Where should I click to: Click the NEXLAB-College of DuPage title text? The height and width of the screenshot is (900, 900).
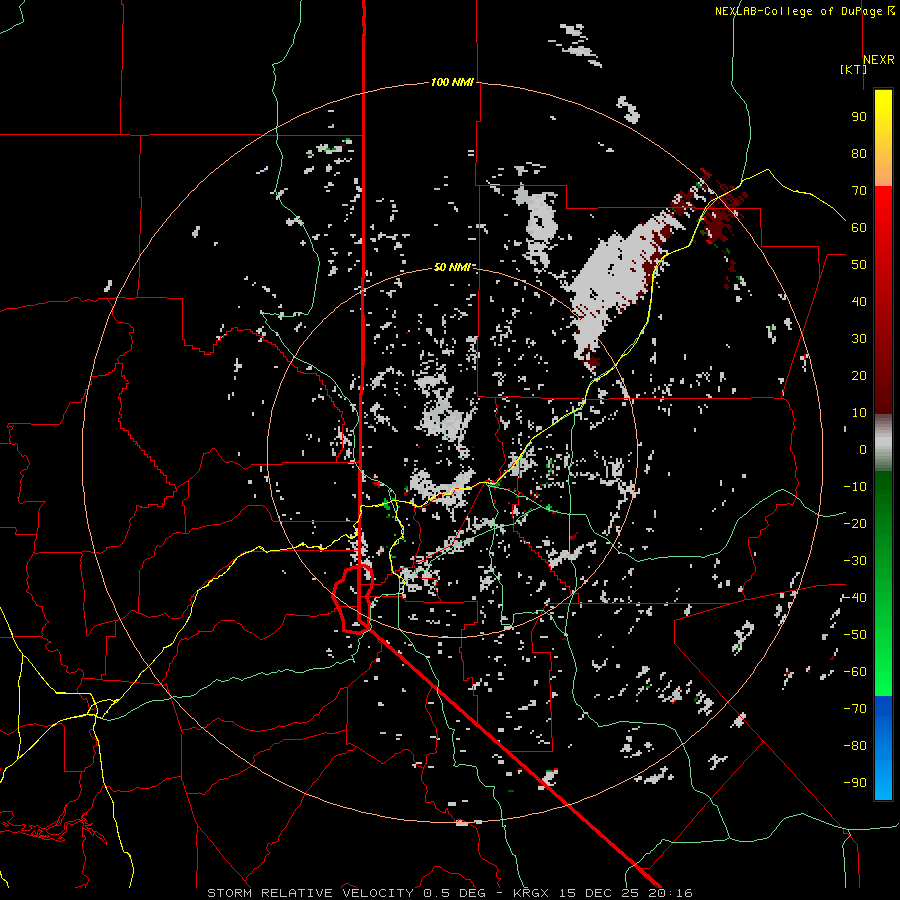tap(798, 11)
